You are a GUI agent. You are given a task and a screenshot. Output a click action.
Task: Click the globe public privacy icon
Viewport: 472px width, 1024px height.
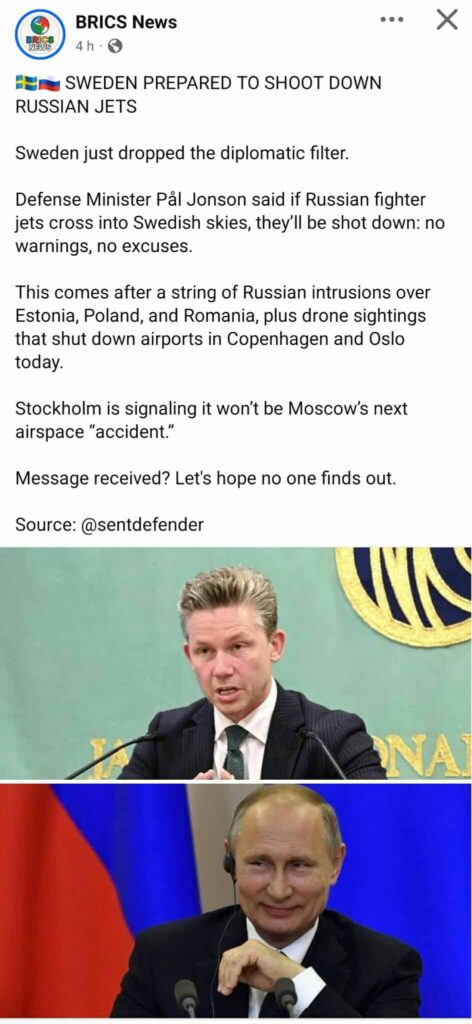coord(114,46)
